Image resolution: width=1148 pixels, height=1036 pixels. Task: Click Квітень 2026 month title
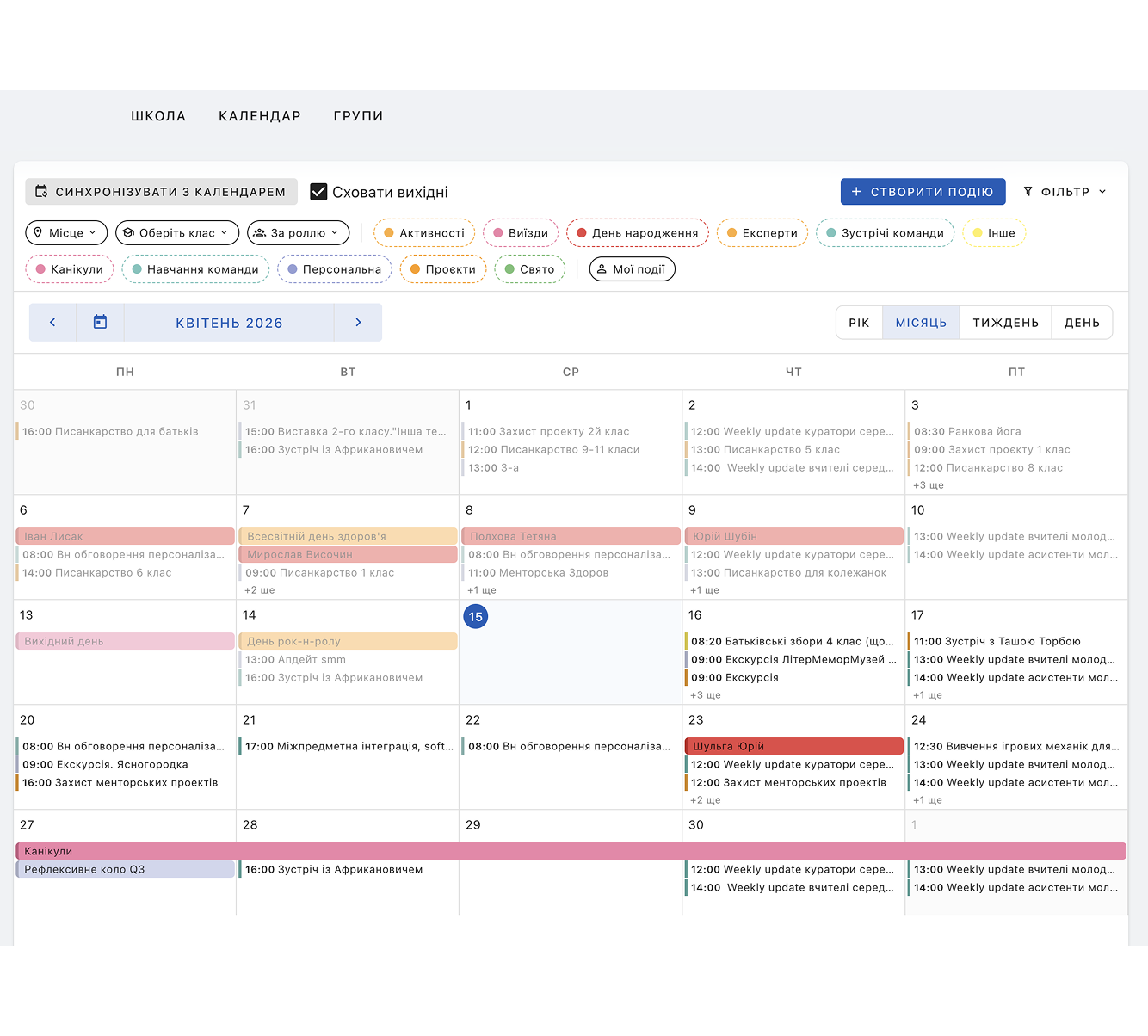(229, 323)
